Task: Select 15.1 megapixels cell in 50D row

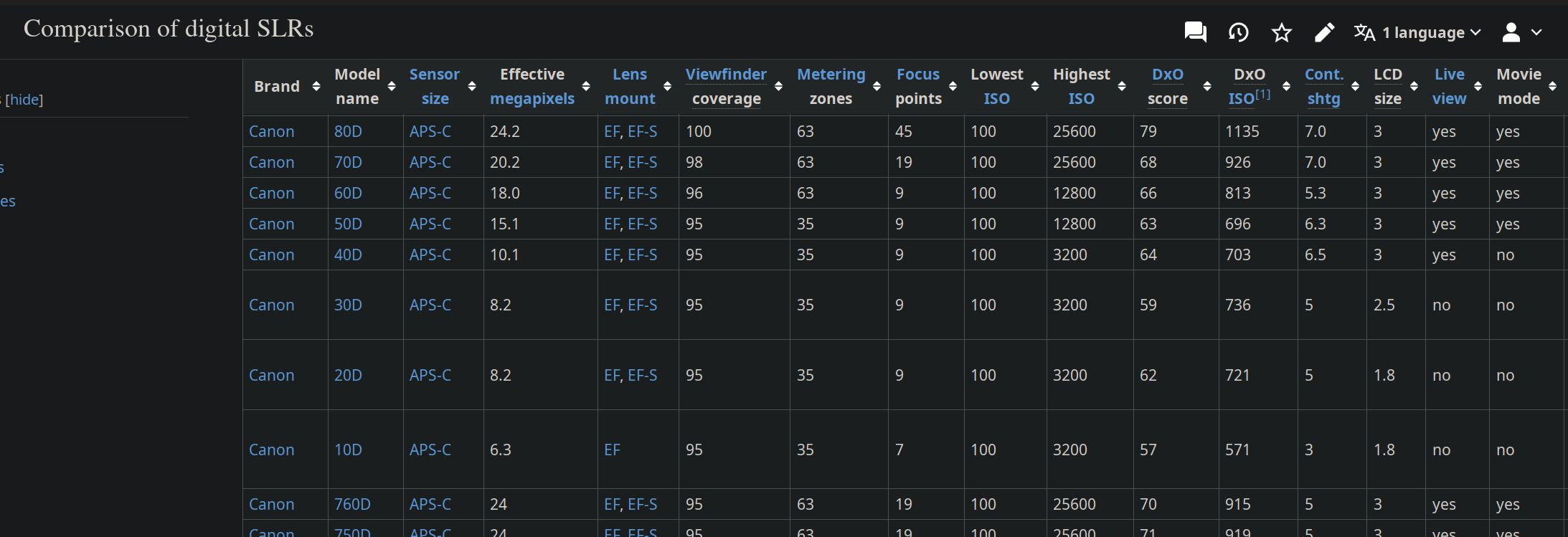Action: (541, 224)
